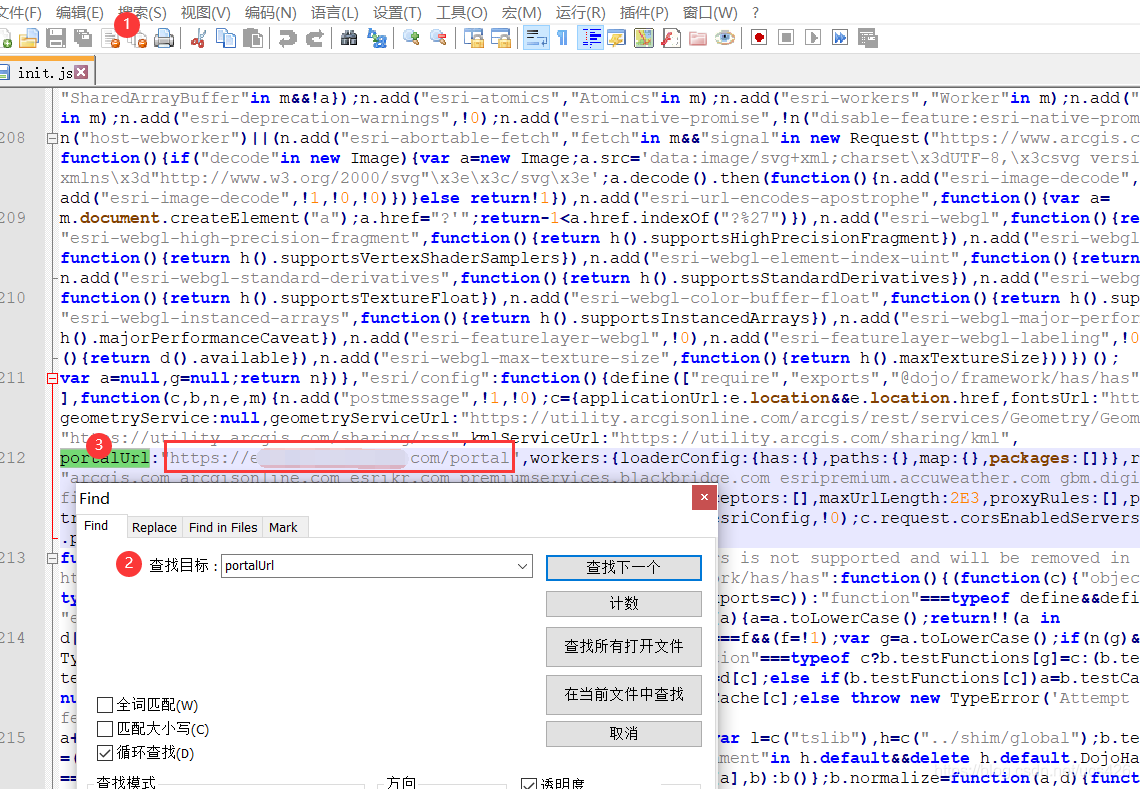Image resolution: width=1140 pixels, height=789 pixels.
Task: Run macro multiple times icon
Action: click(840, 38)
